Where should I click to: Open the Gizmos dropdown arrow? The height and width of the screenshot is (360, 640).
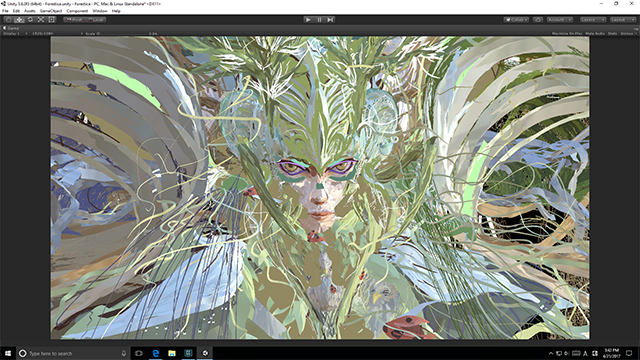pyautogui.click(x=635, y=33)
